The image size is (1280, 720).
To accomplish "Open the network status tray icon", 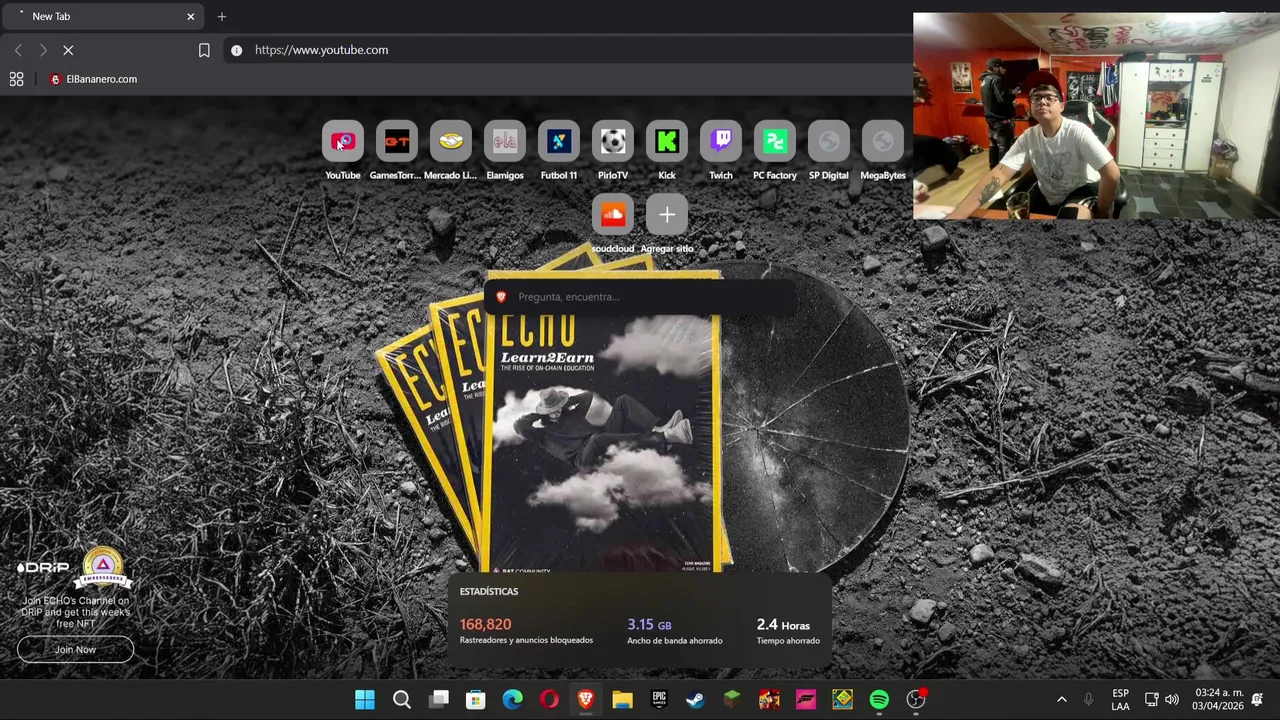I will pos(1151,699).
